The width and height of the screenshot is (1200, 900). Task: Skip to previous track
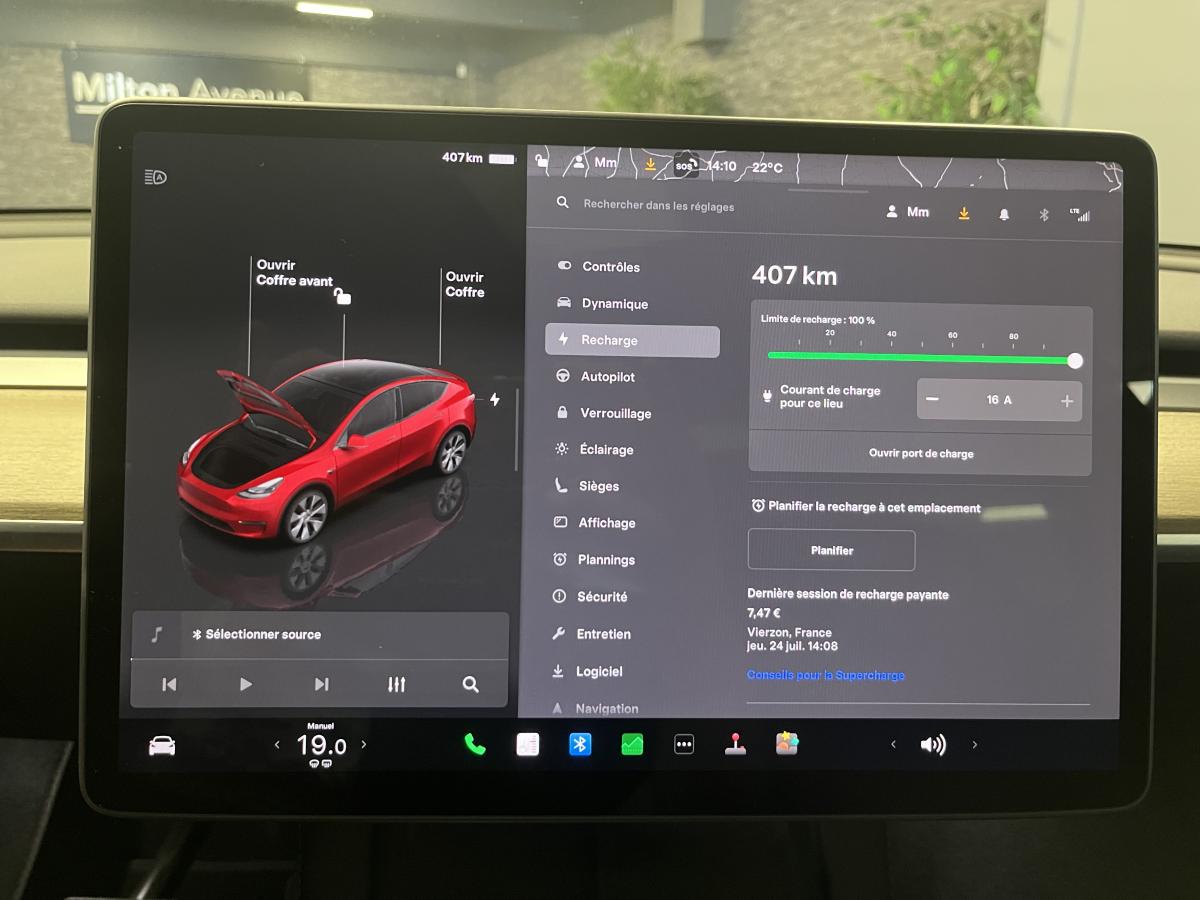169,684
